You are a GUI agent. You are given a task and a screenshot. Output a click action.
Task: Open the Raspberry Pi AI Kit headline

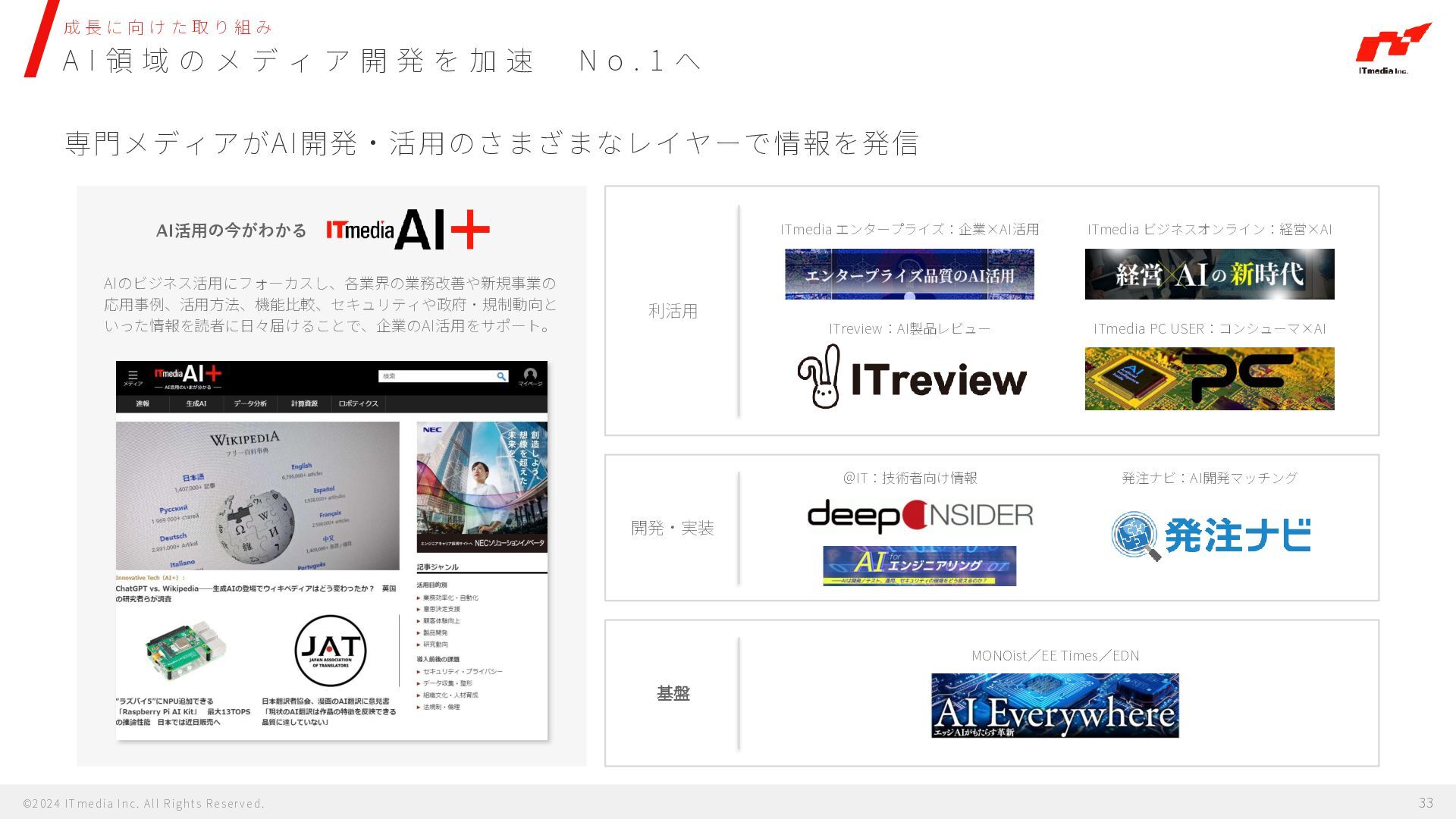point(183,711)
